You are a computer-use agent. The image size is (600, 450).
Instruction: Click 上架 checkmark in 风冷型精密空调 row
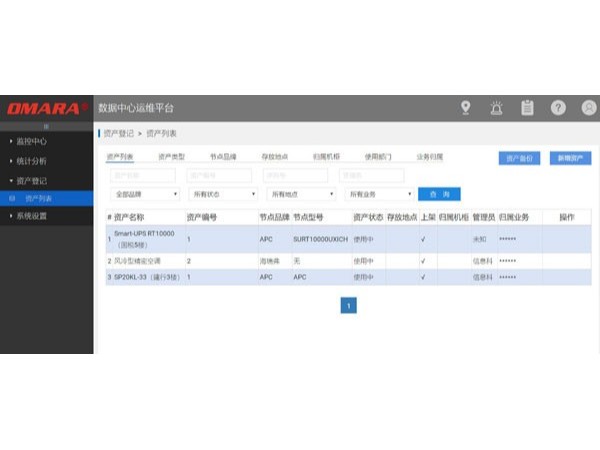(423, 261)
